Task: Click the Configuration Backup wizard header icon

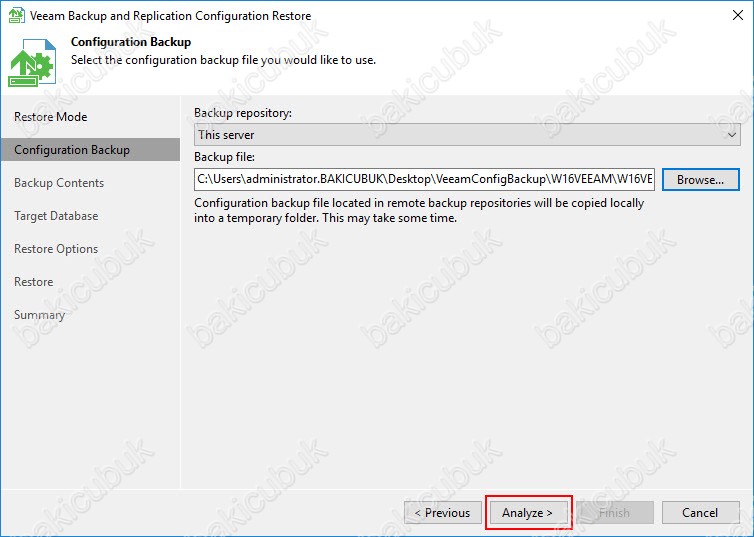Action: (32, 62)
